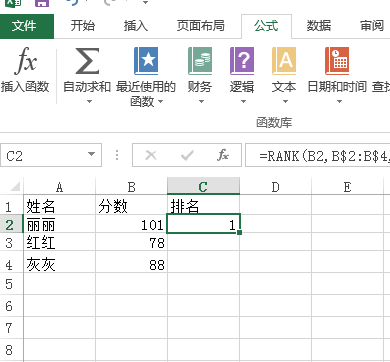Screen dimensions: 390x362
Task: Expand the 日期和时间 dropdown arrow
Action: 339,101
